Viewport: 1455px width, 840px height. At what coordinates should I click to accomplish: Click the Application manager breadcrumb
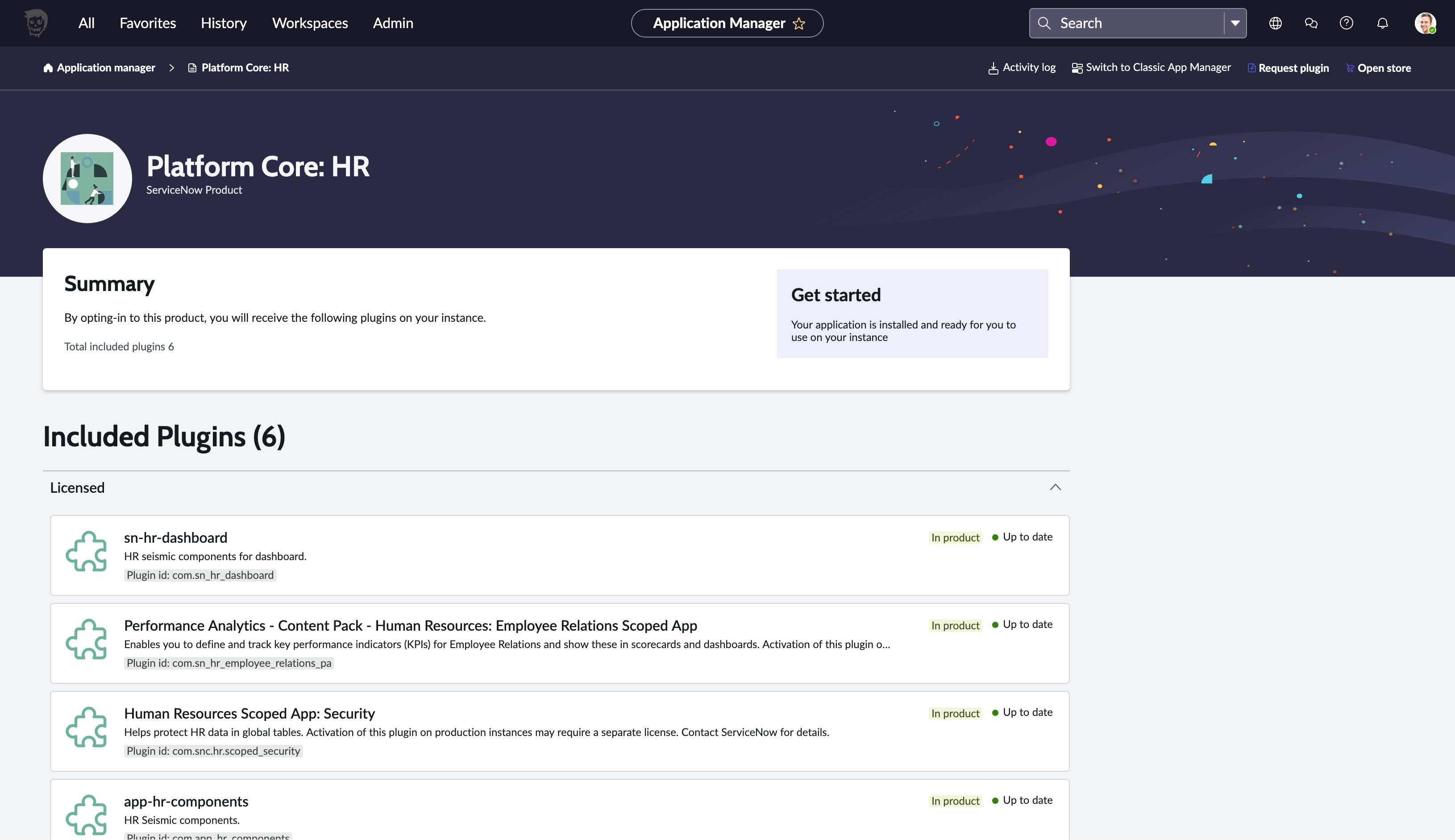coord(99,67)
